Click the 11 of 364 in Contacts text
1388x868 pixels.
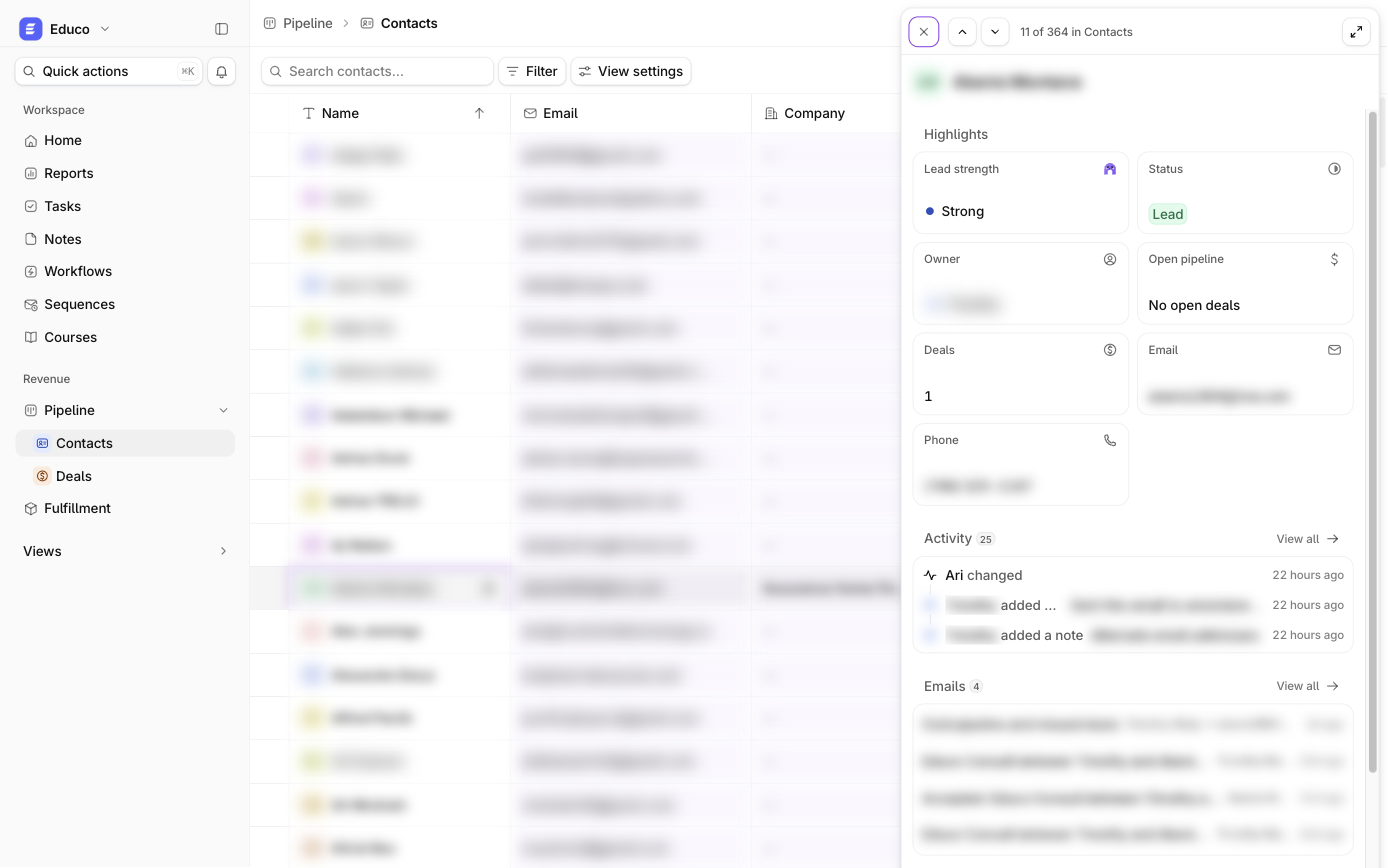pos(1076,32)
